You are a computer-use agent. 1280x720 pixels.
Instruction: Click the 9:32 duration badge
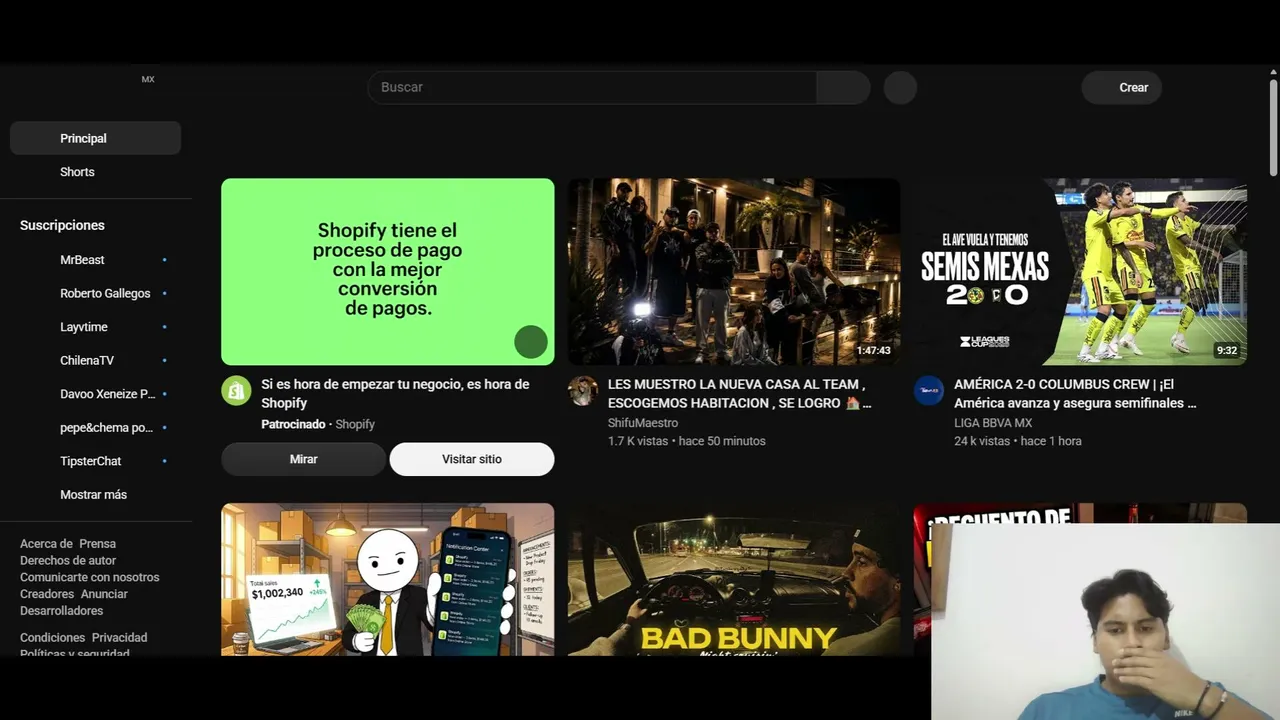click(x=1226, y=351)
